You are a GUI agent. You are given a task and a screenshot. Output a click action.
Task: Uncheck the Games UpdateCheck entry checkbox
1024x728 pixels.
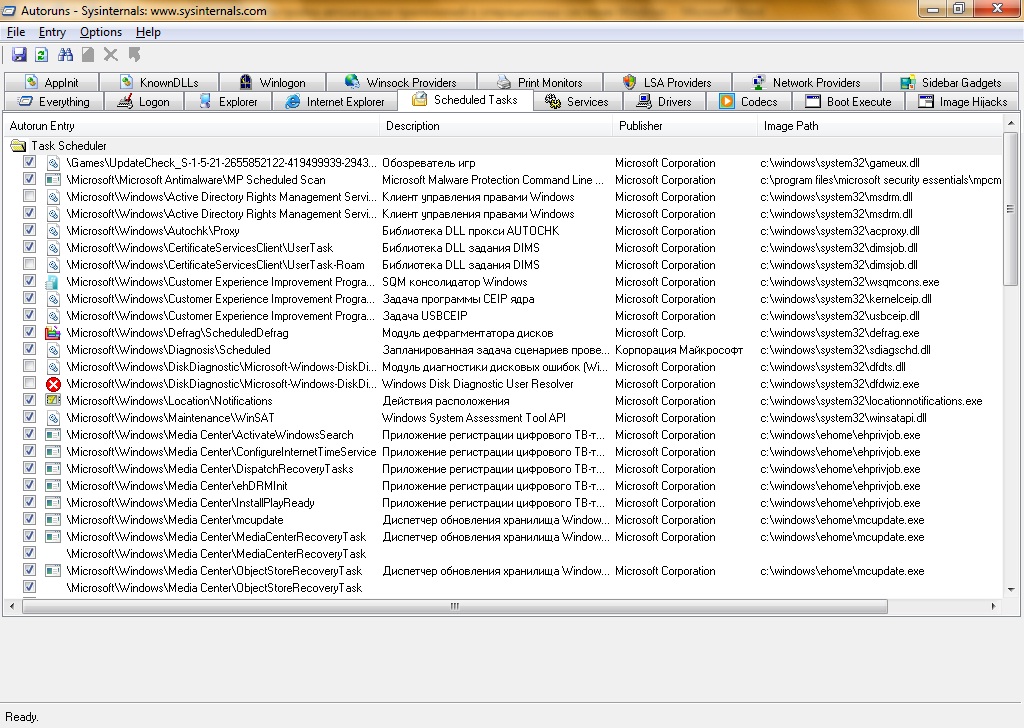click(29, 162)
